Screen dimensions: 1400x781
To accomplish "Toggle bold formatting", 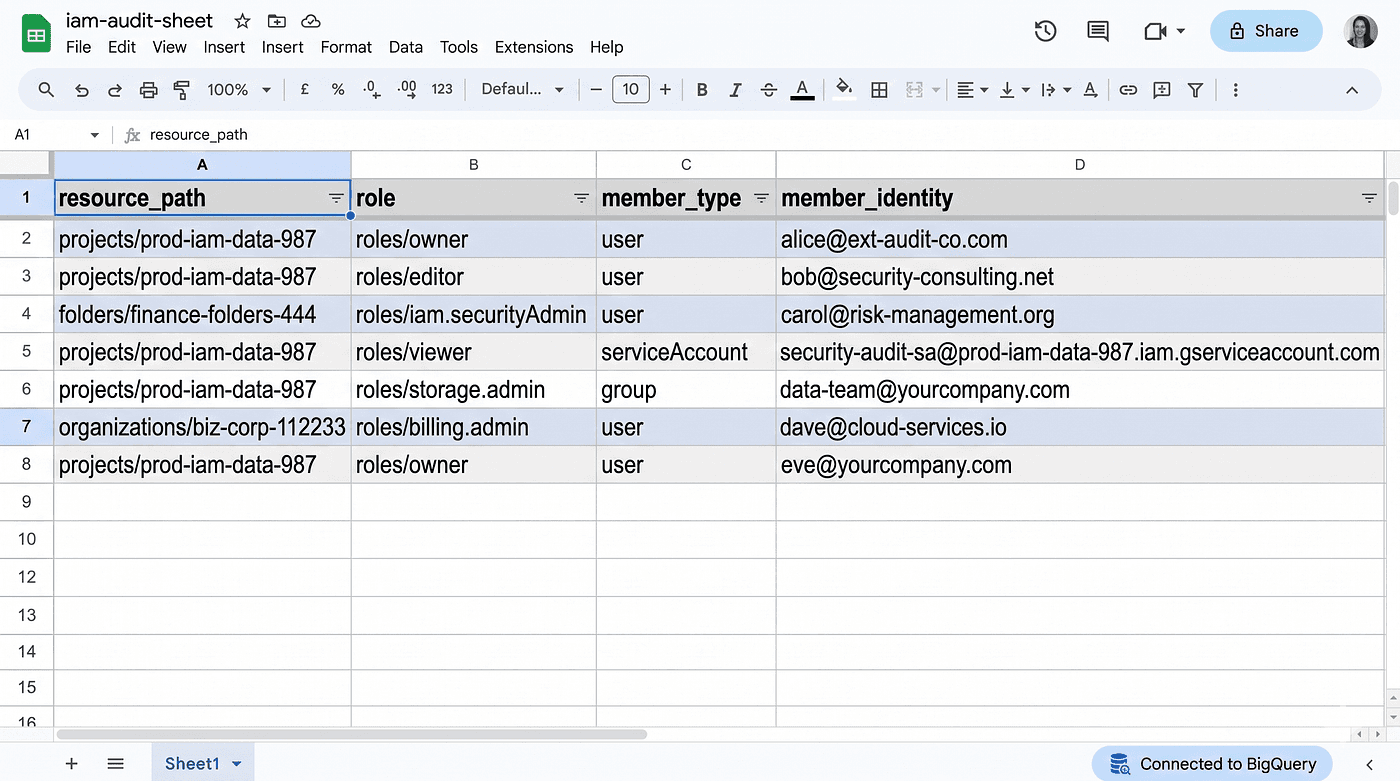I will pos(702,90).
